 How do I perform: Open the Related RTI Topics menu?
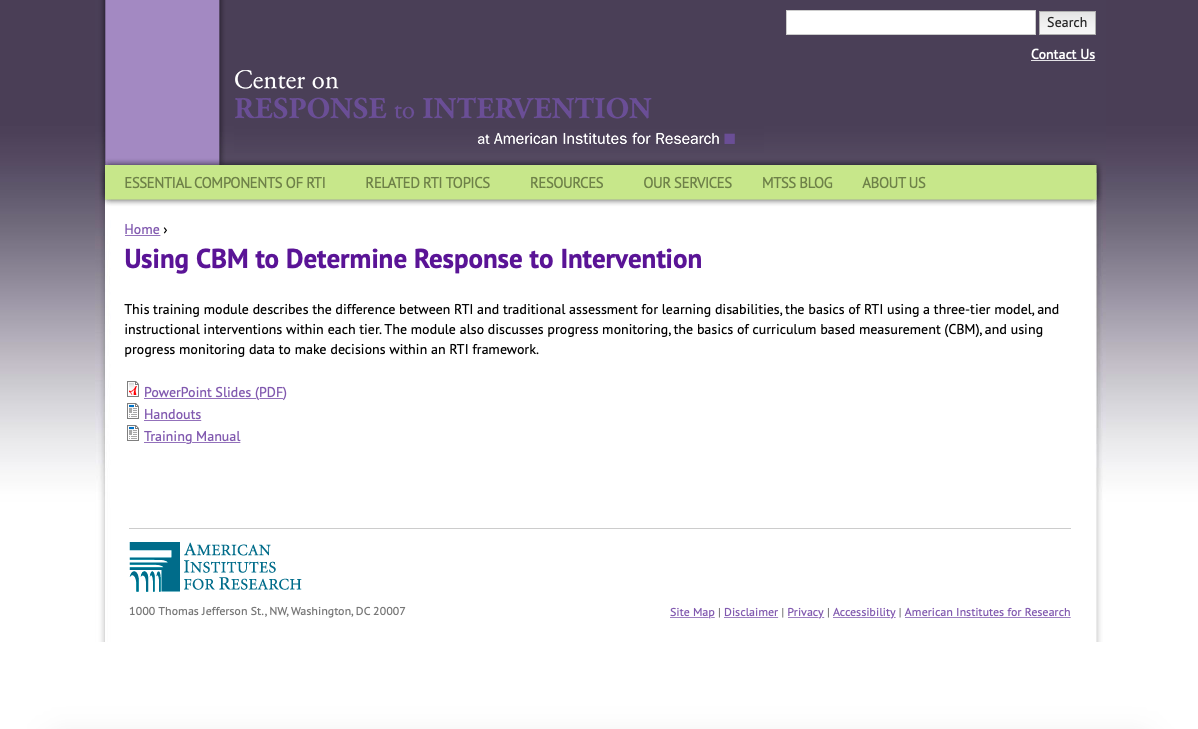pyautogui.click(x=427, y=183)
